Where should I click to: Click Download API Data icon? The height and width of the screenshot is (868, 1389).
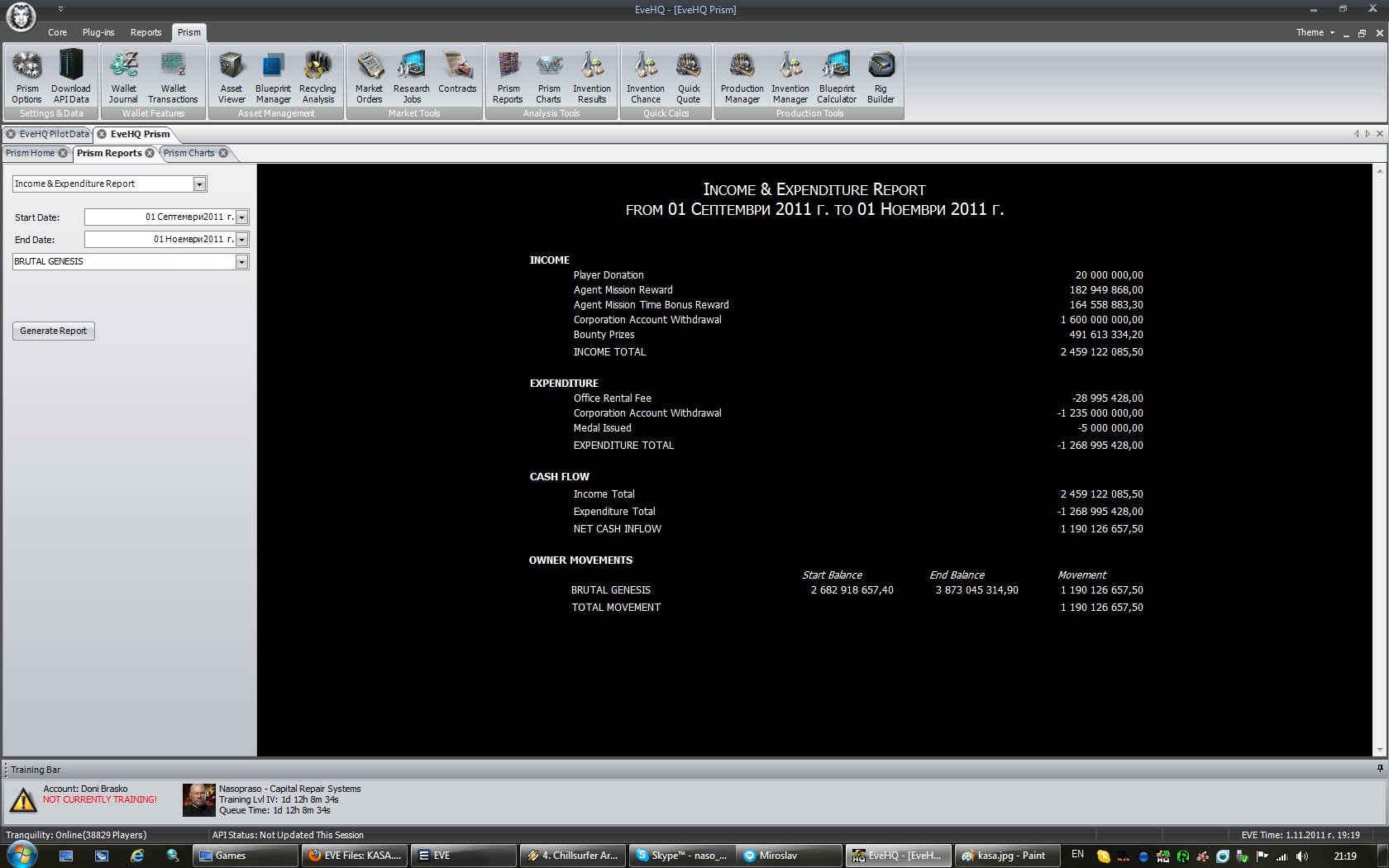tap(71, 76)
